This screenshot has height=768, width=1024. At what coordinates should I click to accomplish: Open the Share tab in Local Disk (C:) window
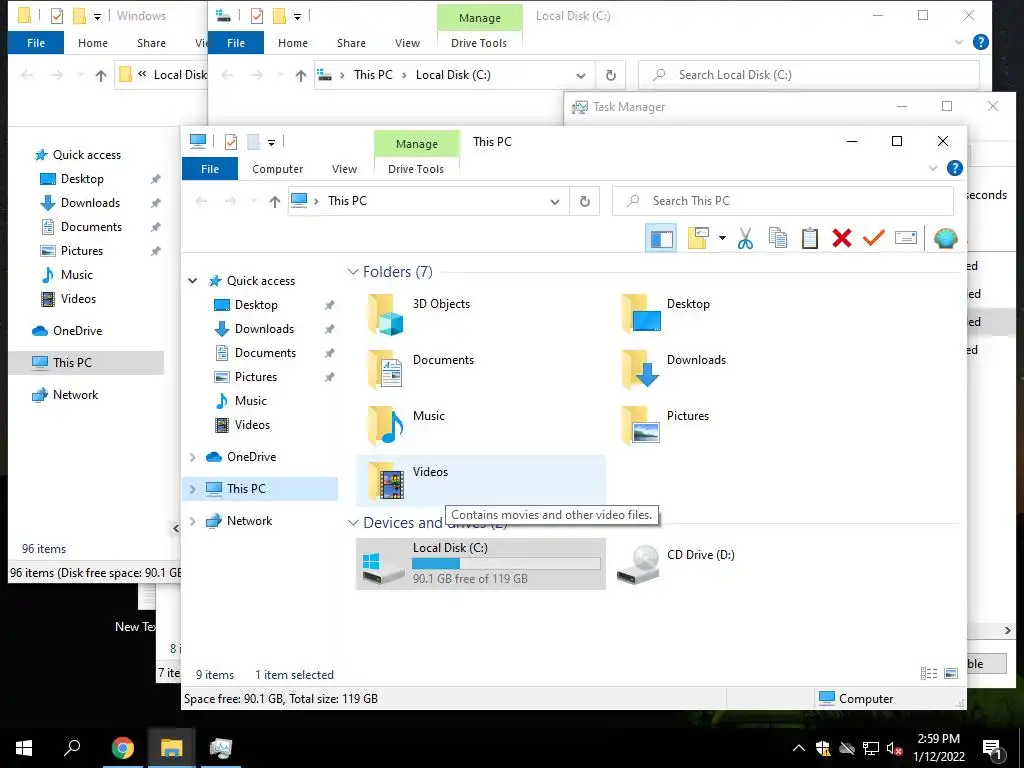click(x=351, y=43)
